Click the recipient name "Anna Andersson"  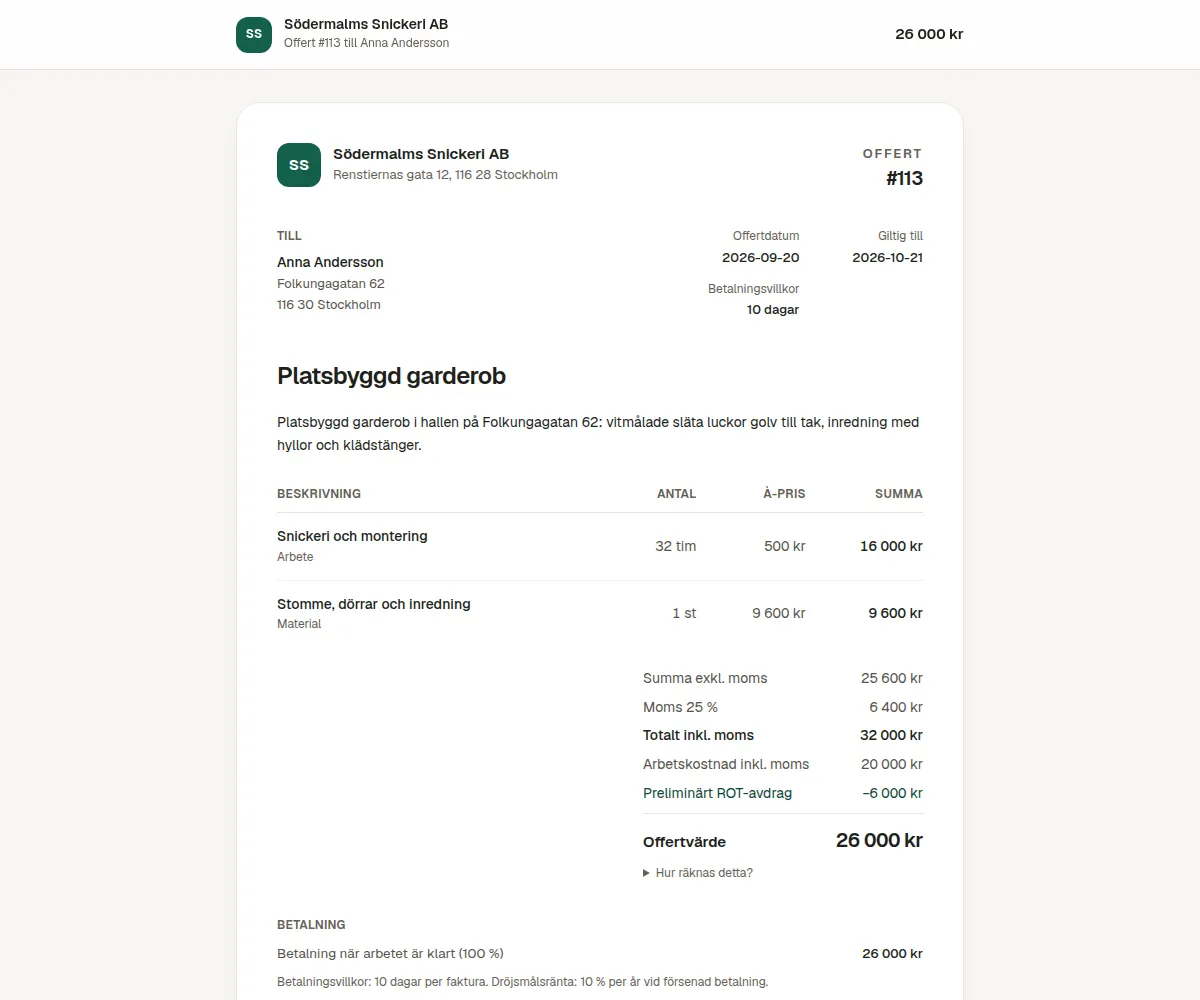click(x=330, y=262)
